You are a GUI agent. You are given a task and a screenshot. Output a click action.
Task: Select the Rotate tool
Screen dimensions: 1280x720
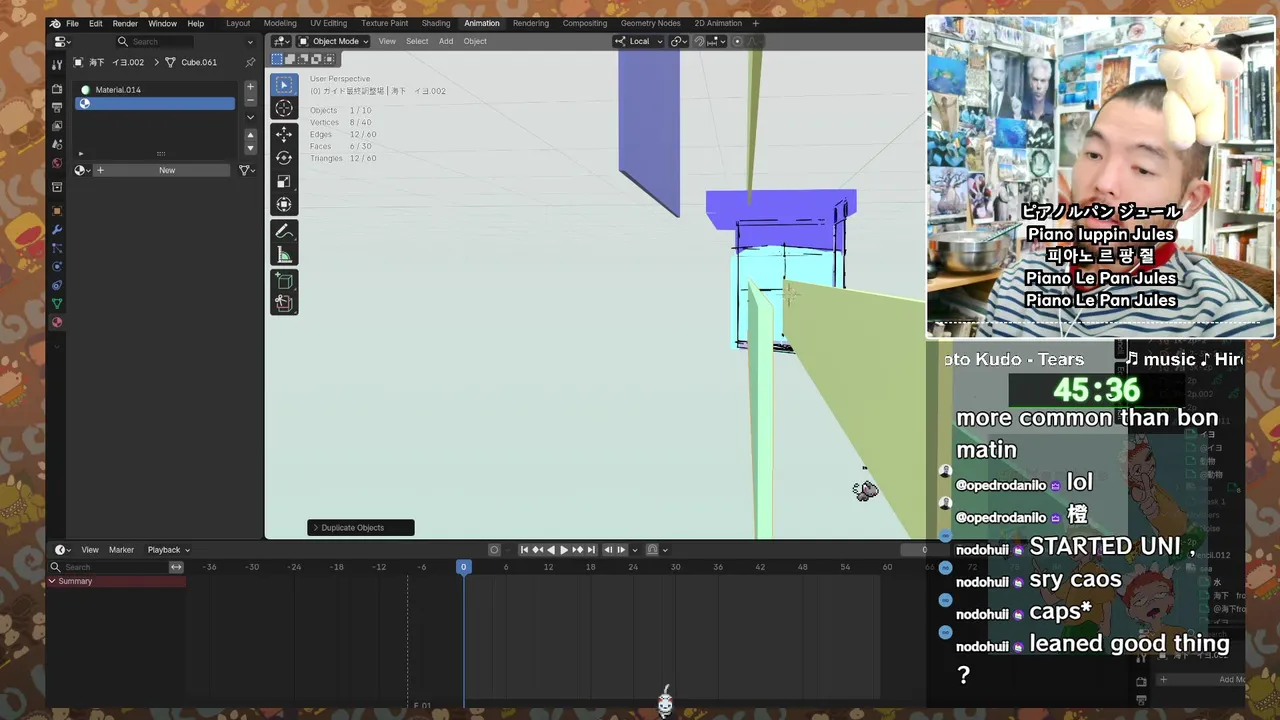[x=284, y=157]
